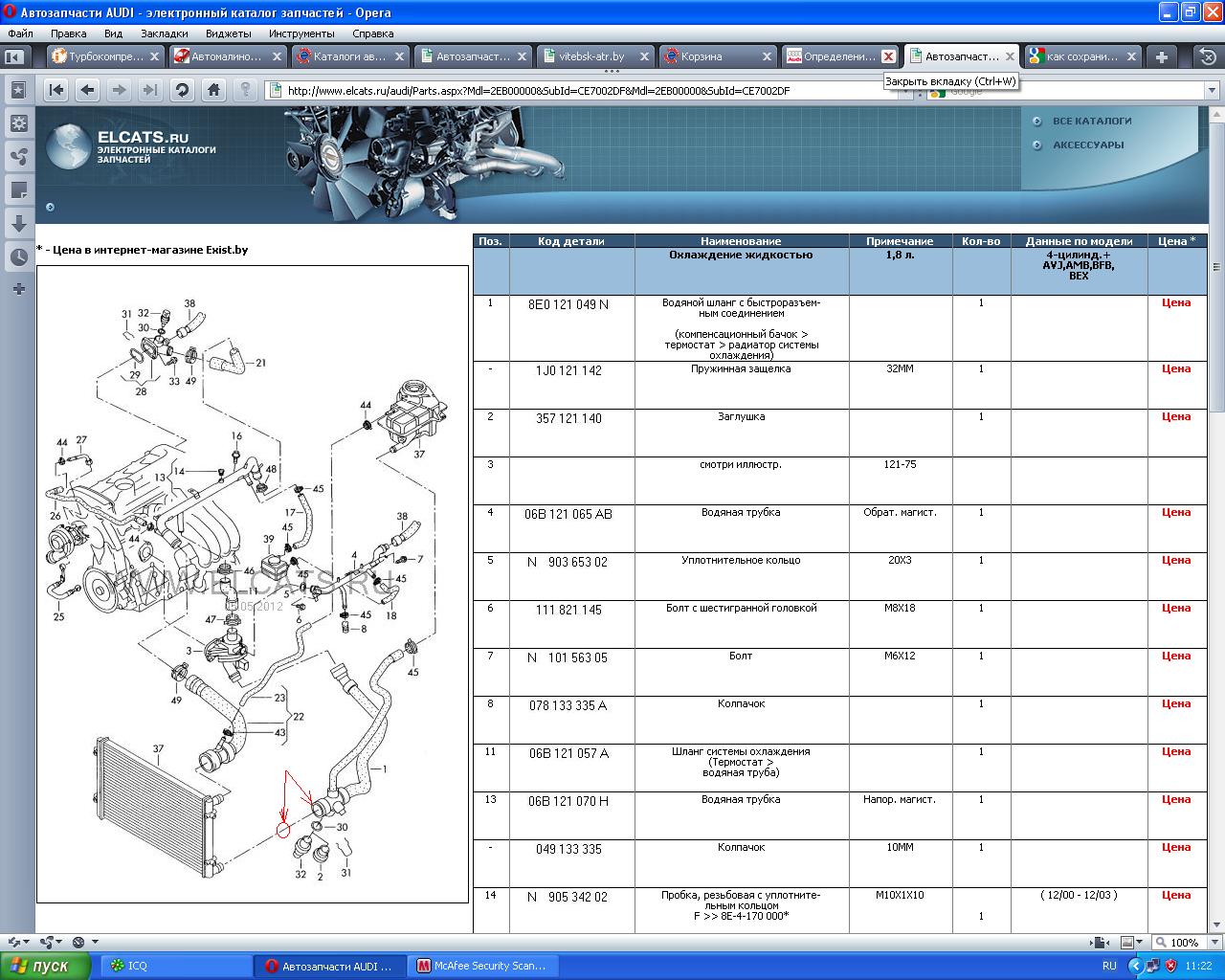Viewport: 1225px width, 980px height.
Task: Open the Правка menu
Action: coord(69,33)
